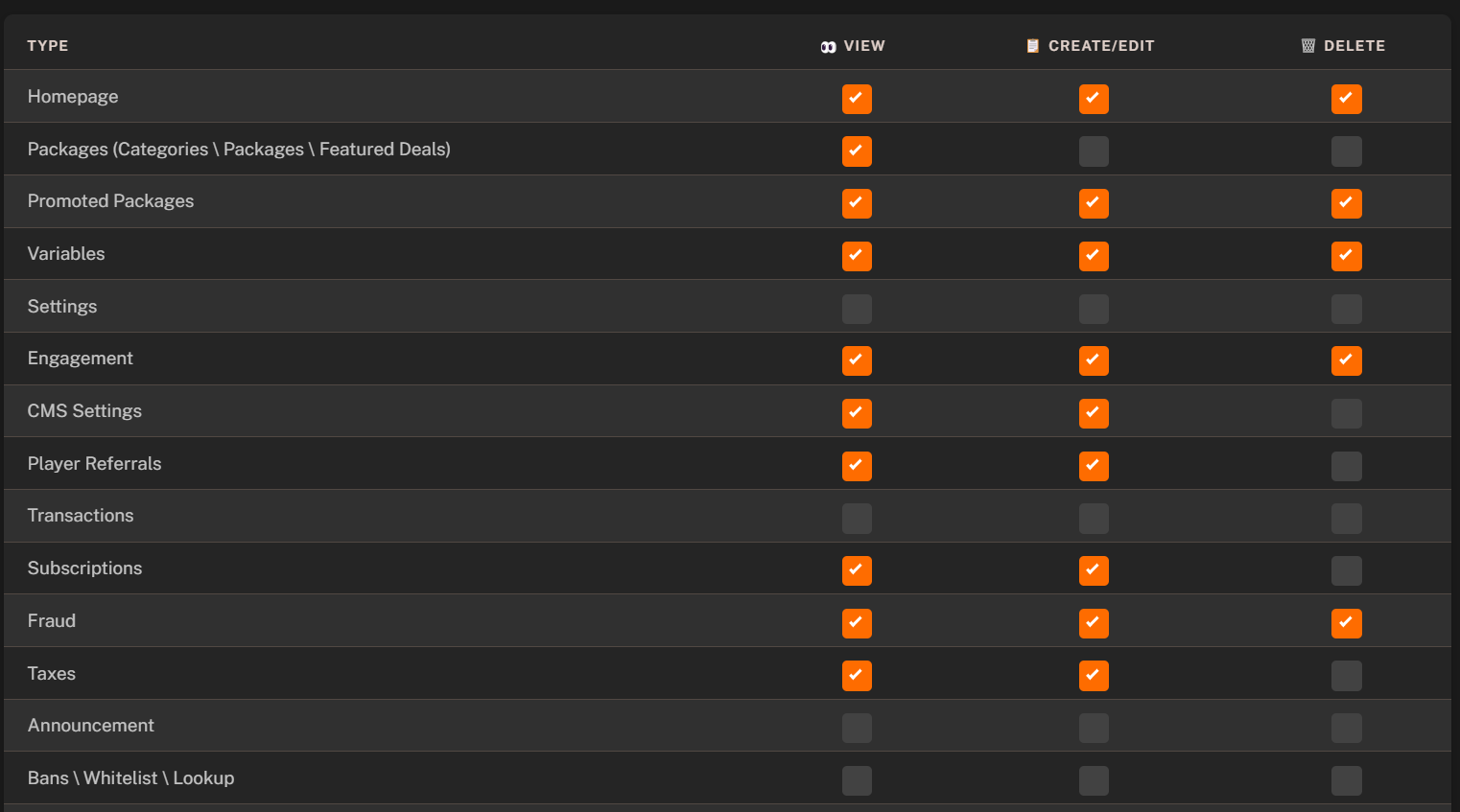The width and height of the screenshot is (1460, 812).
Task: Click the Taxes row label
Action: (52, 674)
